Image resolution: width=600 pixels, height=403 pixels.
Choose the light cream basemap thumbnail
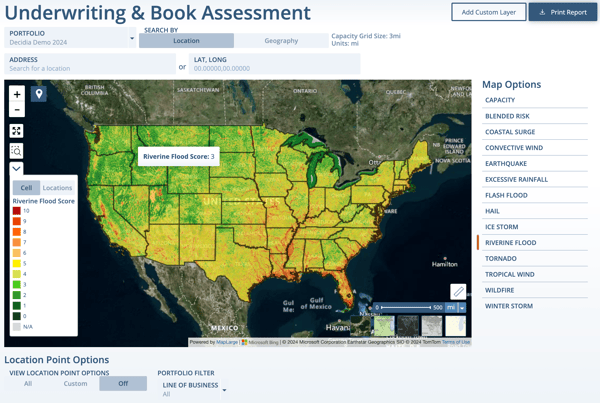click(456, 326)
